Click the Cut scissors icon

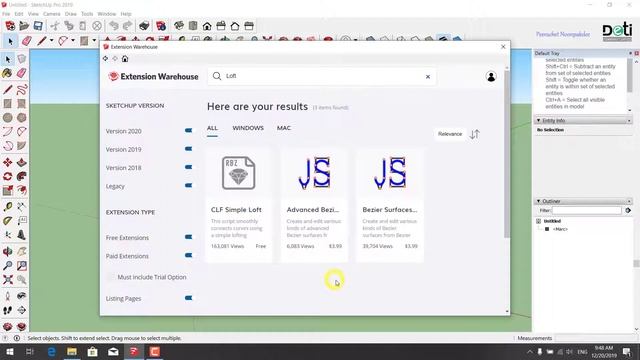point(55,26)
